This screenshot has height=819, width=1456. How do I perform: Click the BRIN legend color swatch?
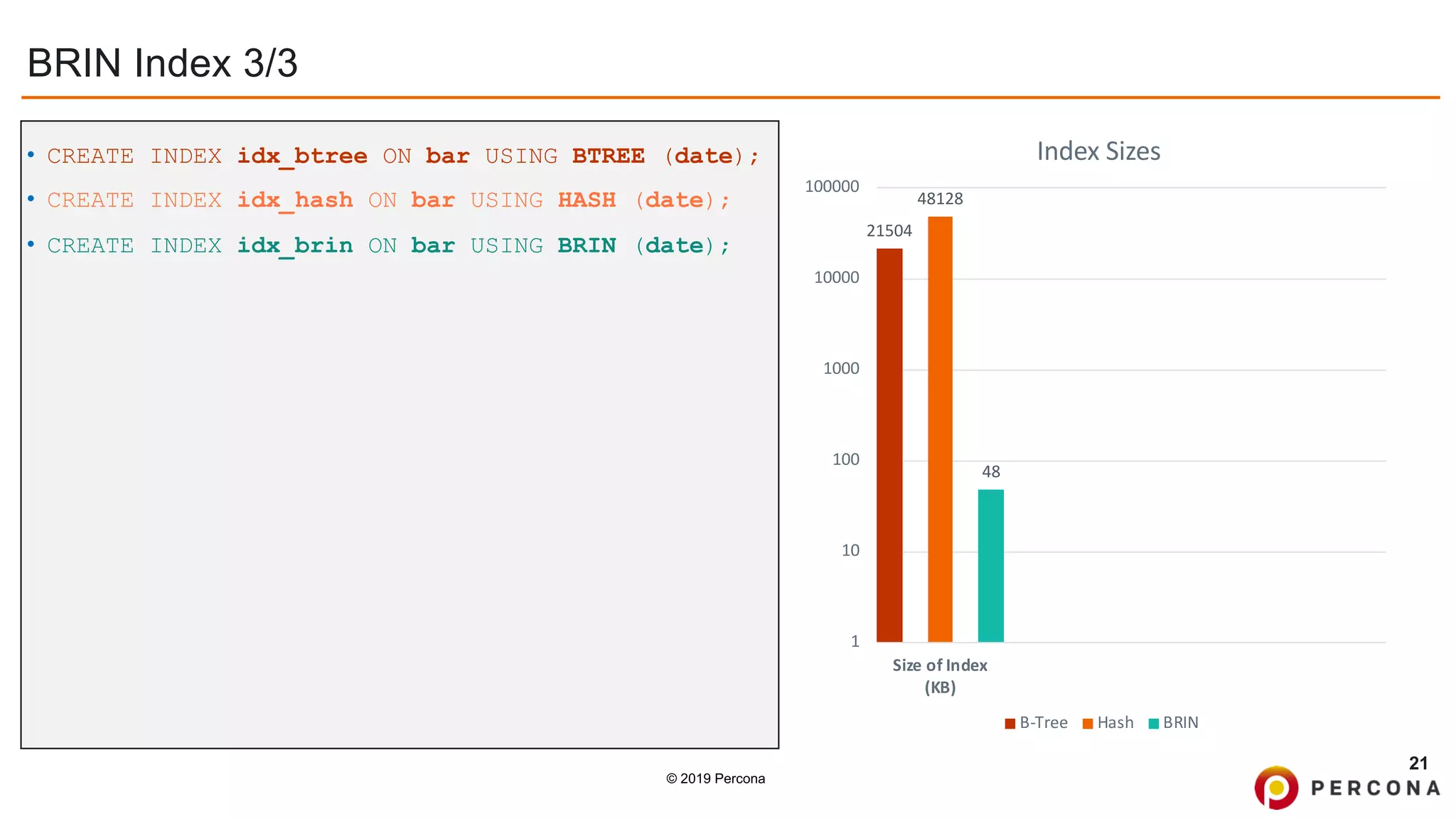[x=1153, y=724]
